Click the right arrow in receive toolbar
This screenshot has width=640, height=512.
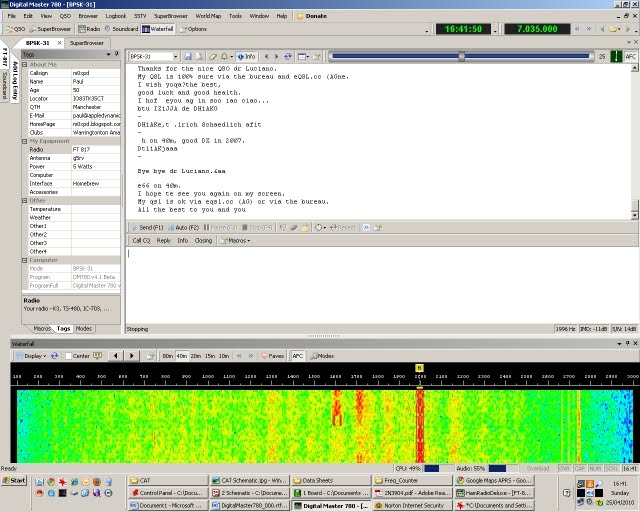point(276,57)
